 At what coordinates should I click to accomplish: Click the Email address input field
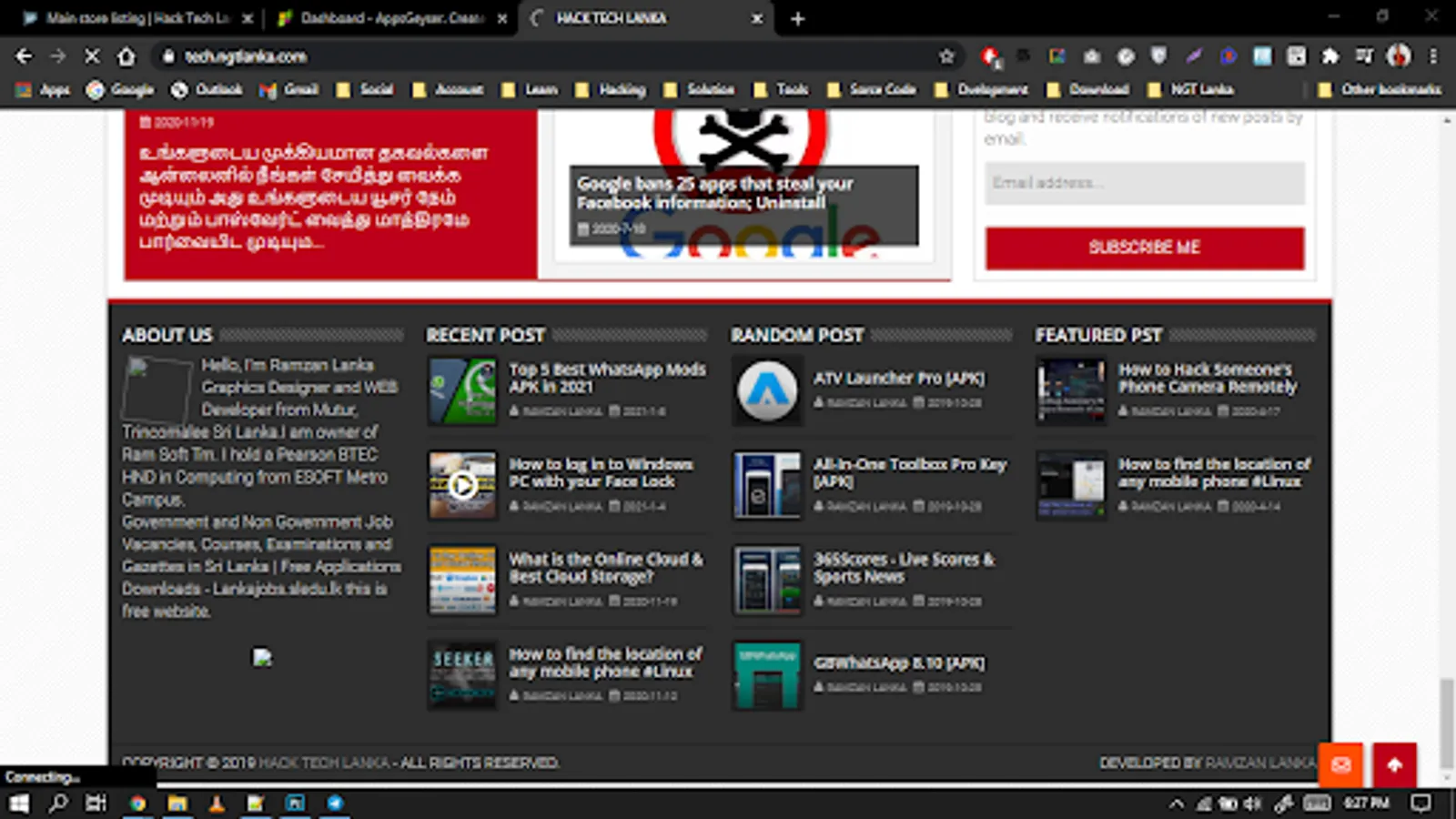tap(1145, 183)
